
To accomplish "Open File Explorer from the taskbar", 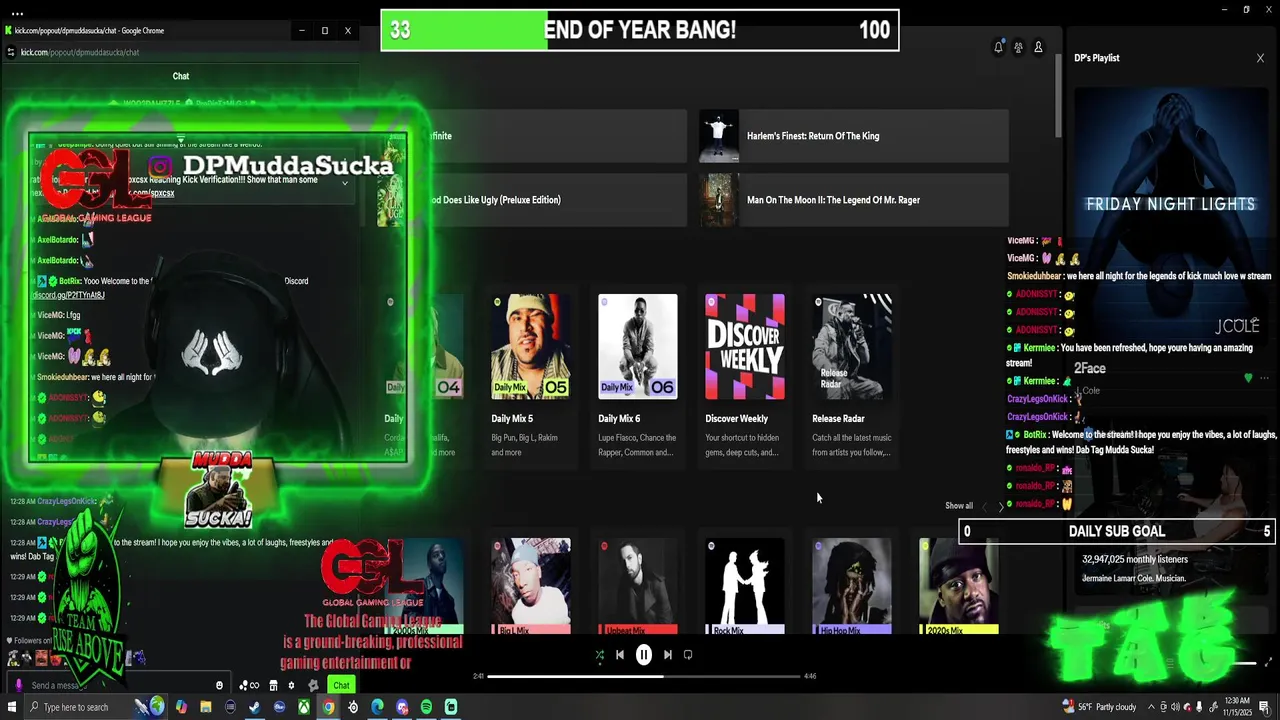I will (206, 707).
